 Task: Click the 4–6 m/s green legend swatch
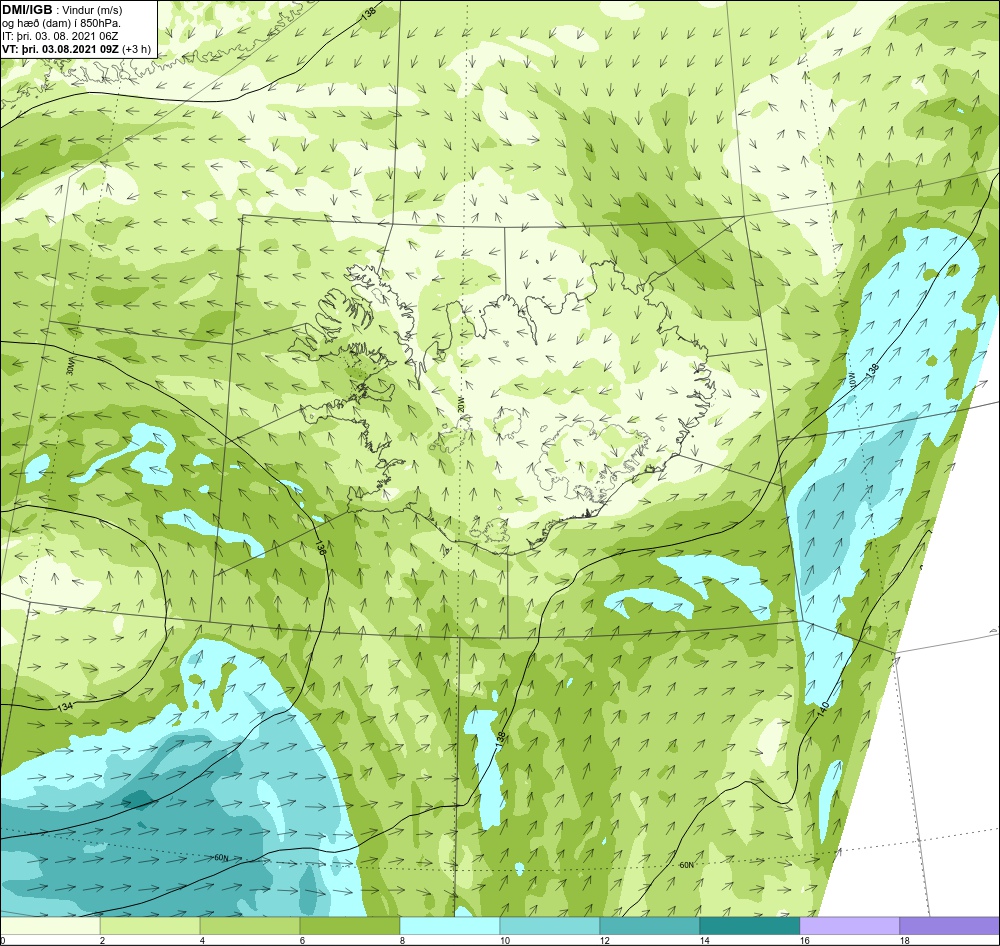coord(250,925)
